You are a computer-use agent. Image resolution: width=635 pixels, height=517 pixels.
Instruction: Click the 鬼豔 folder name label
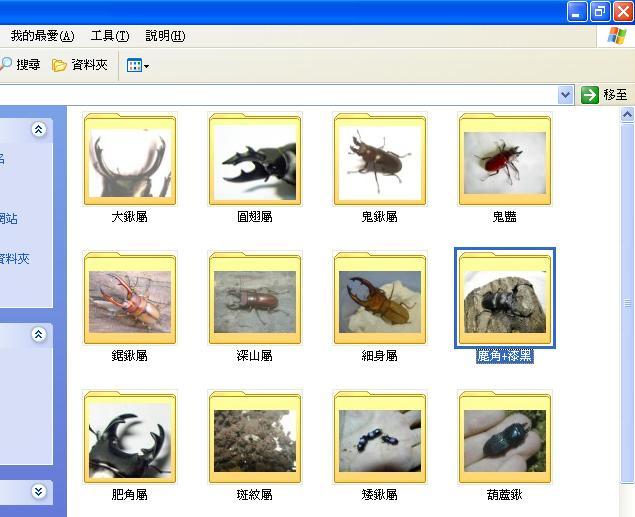pos(505,217)
